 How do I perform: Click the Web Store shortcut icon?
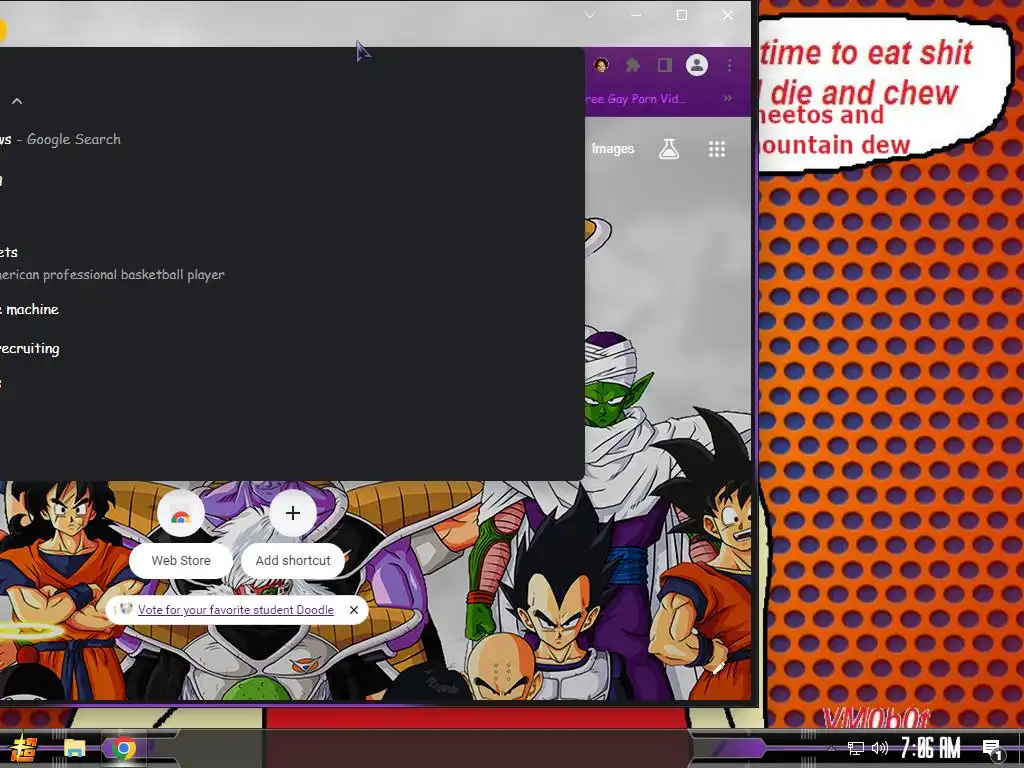point(181,514)
